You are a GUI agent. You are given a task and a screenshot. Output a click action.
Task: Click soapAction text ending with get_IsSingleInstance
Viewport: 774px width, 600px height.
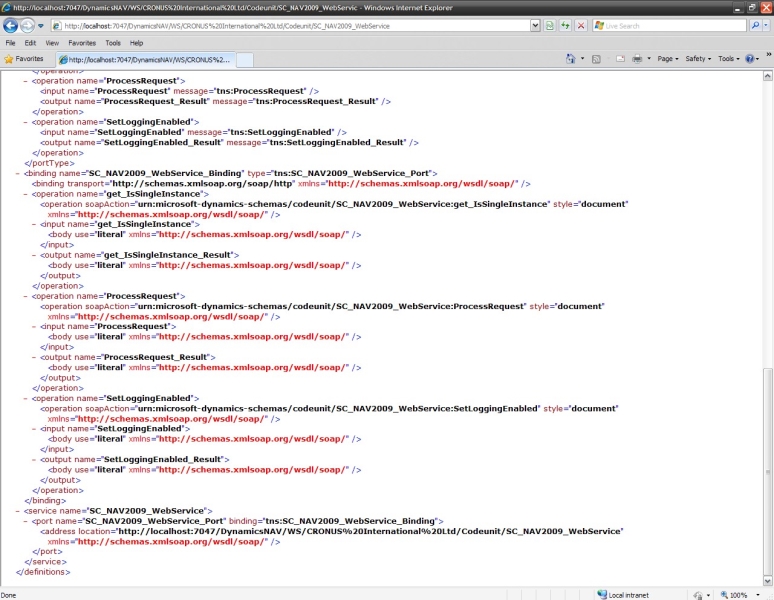[x=343, y=204]
